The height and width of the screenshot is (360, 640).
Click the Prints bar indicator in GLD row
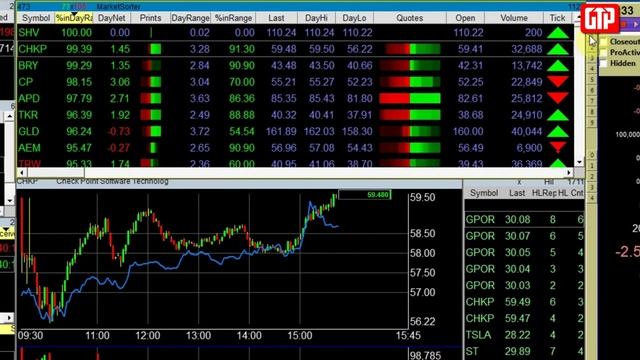click(151, 131)
